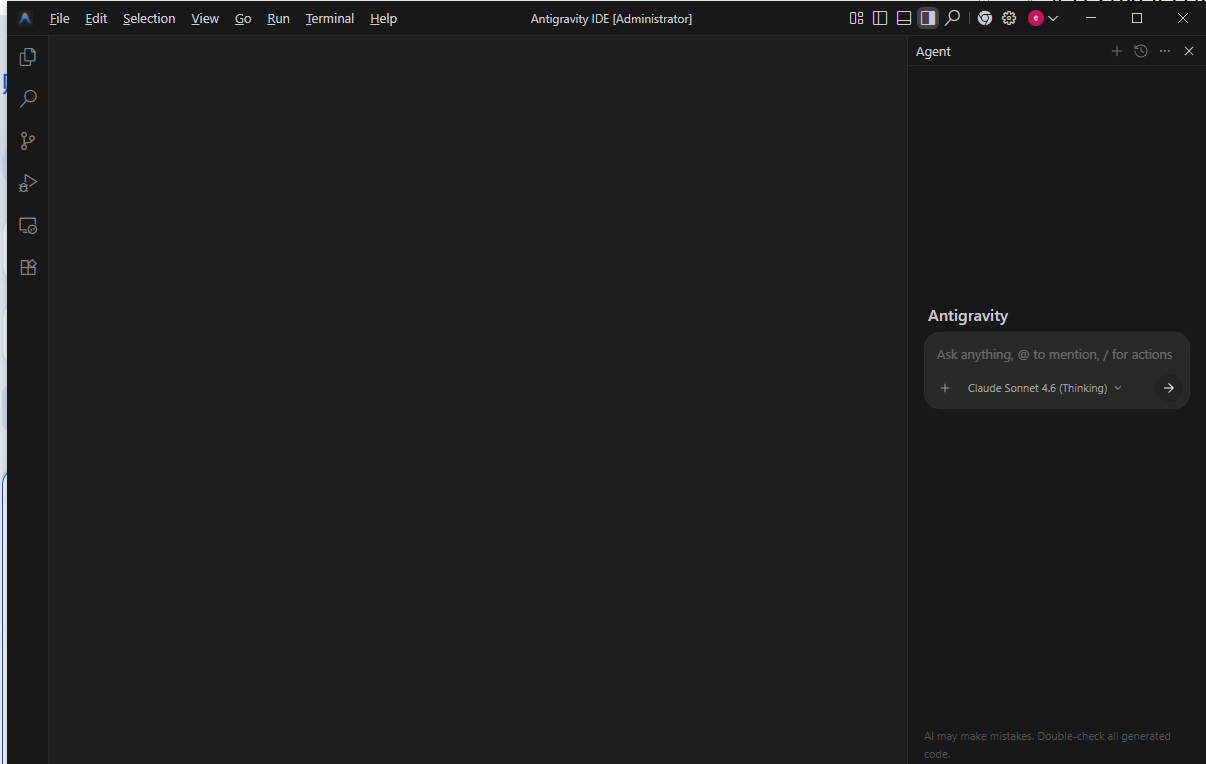Toggle the bottom panel
The image size is (1206, 764).
click(x=904, y=18)
